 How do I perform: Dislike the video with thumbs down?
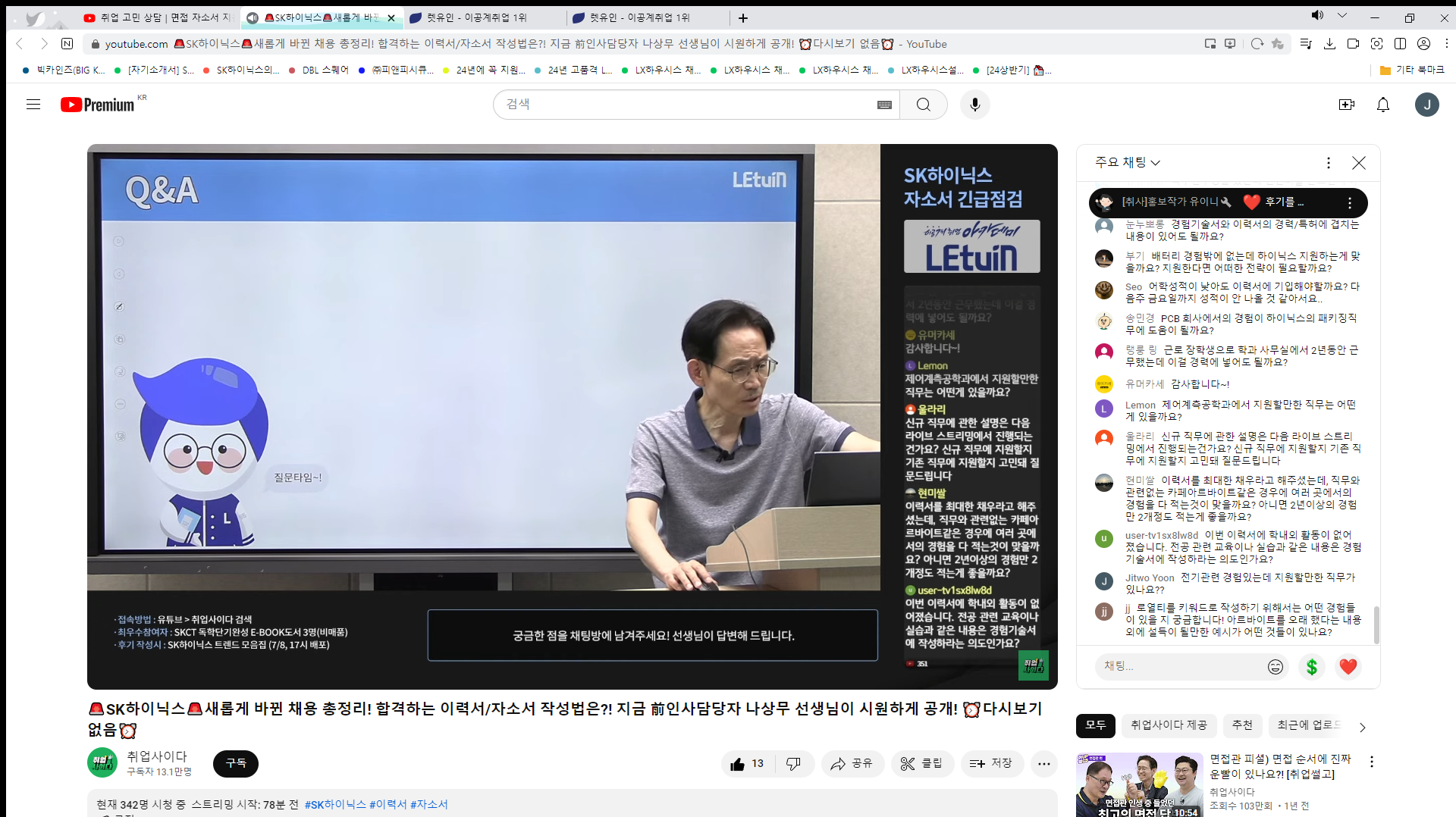(x=793, y=764)
